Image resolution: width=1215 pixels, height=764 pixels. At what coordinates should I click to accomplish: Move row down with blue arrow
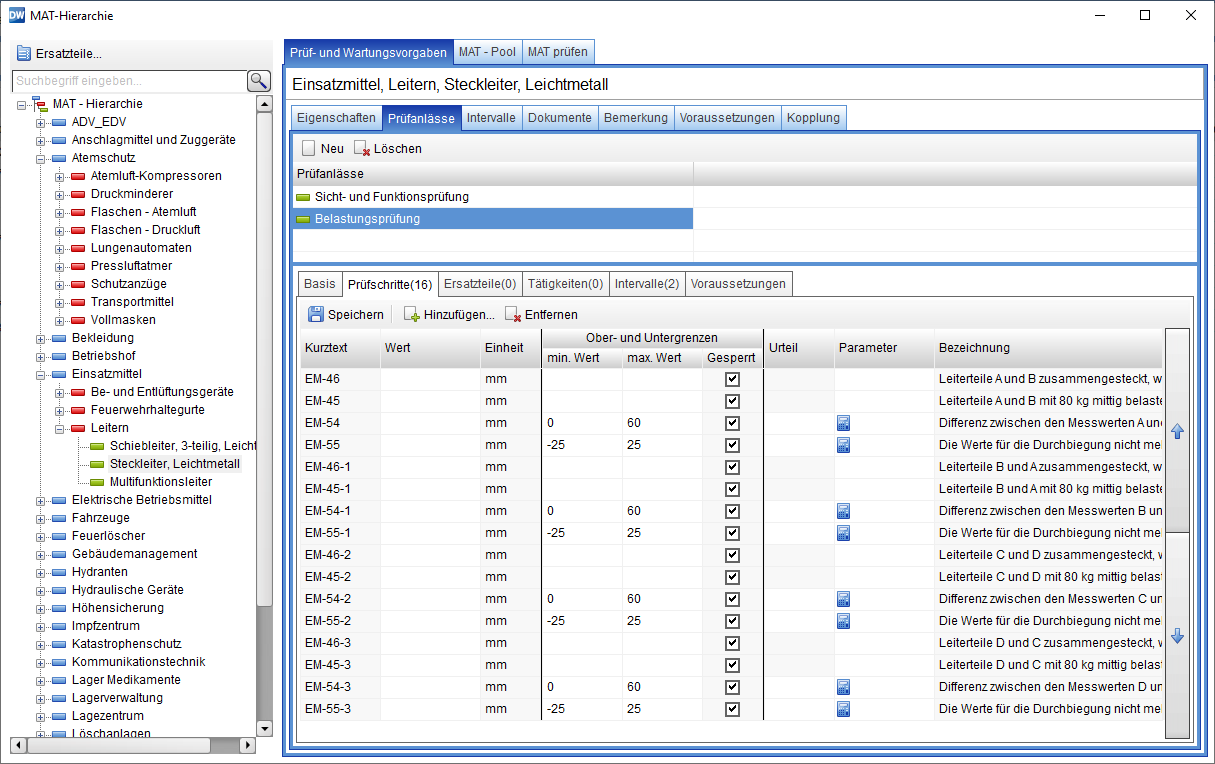tap(1177, 636)
